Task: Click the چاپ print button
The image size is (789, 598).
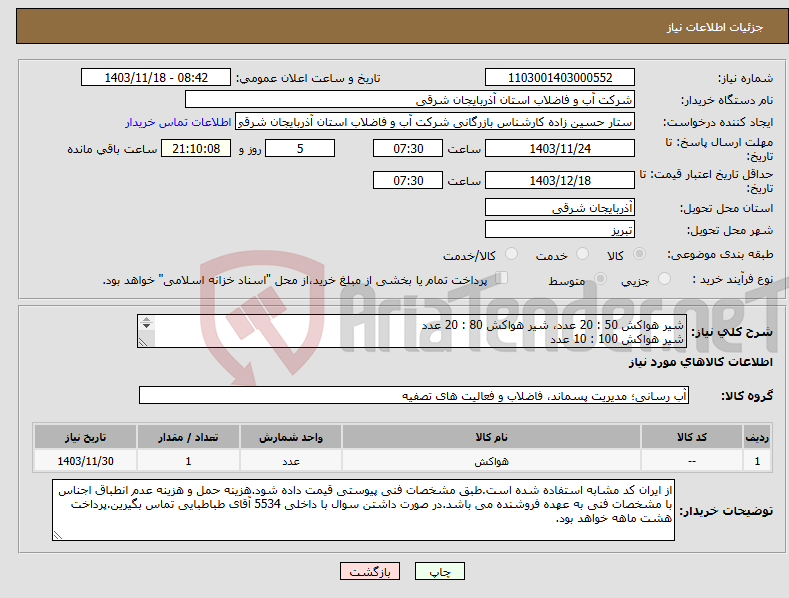Action: 439,571
